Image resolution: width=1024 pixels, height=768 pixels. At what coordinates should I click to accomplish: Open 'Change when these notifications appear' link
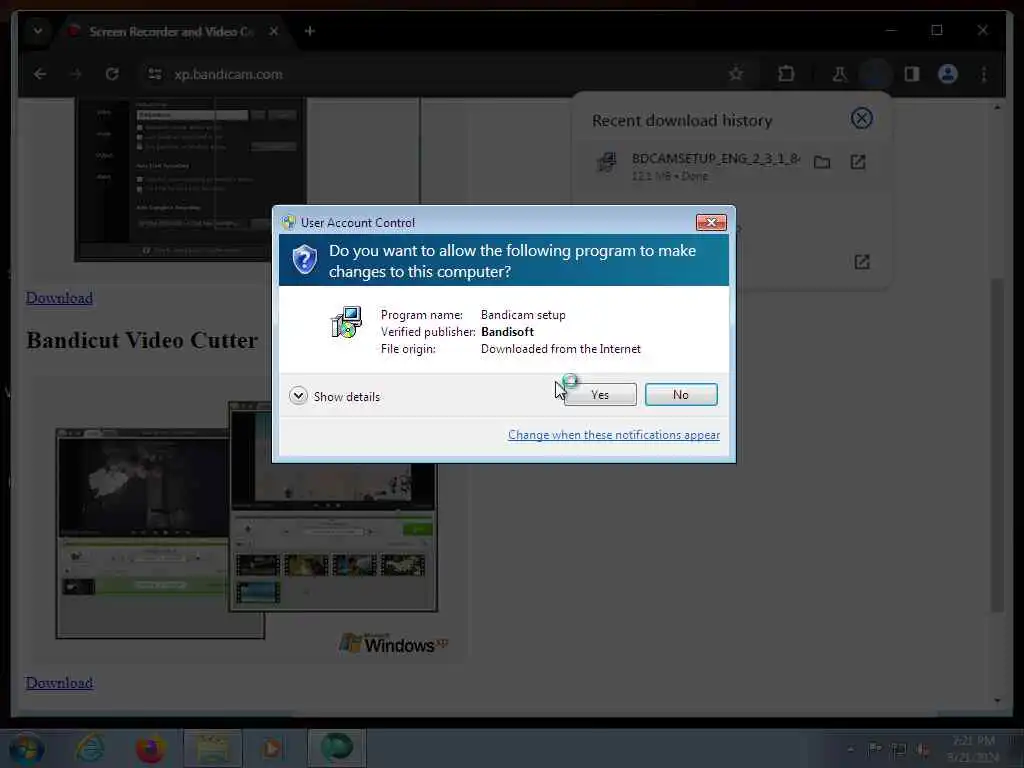614,435
